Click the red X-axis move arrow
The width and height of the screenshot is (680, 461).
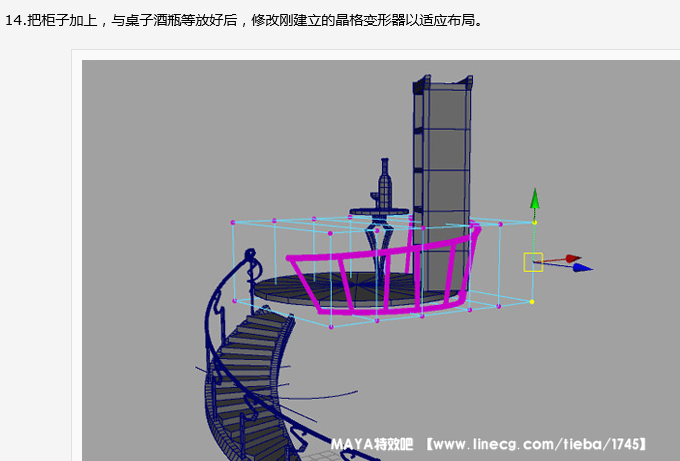572,259
